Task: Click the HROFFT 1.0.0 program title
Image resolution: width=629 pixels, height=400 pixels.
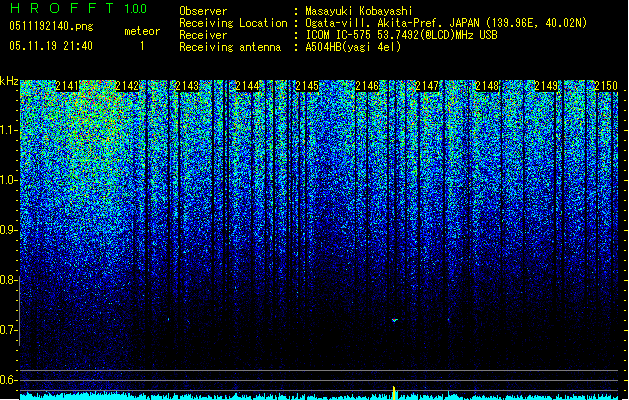Action: [78, 8]
